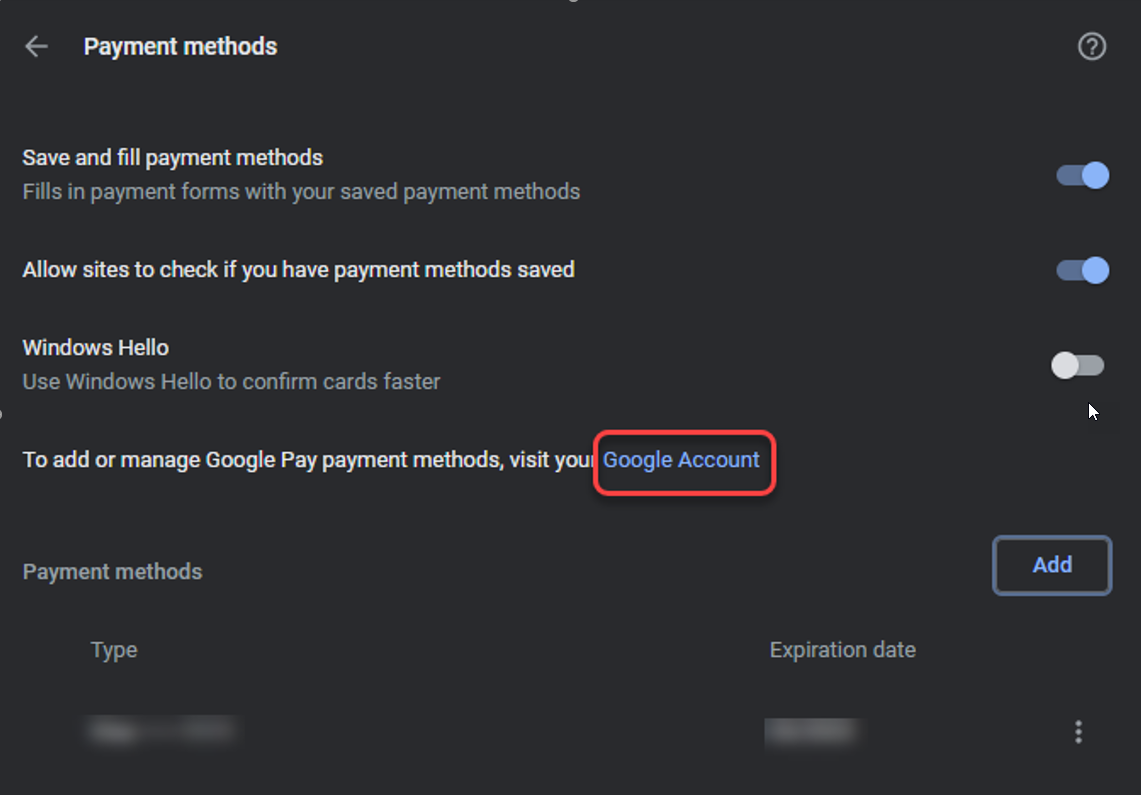Click the Allow sites to check label text
This screenshot has width=1141, height=795.
click(x=298, y=270)
